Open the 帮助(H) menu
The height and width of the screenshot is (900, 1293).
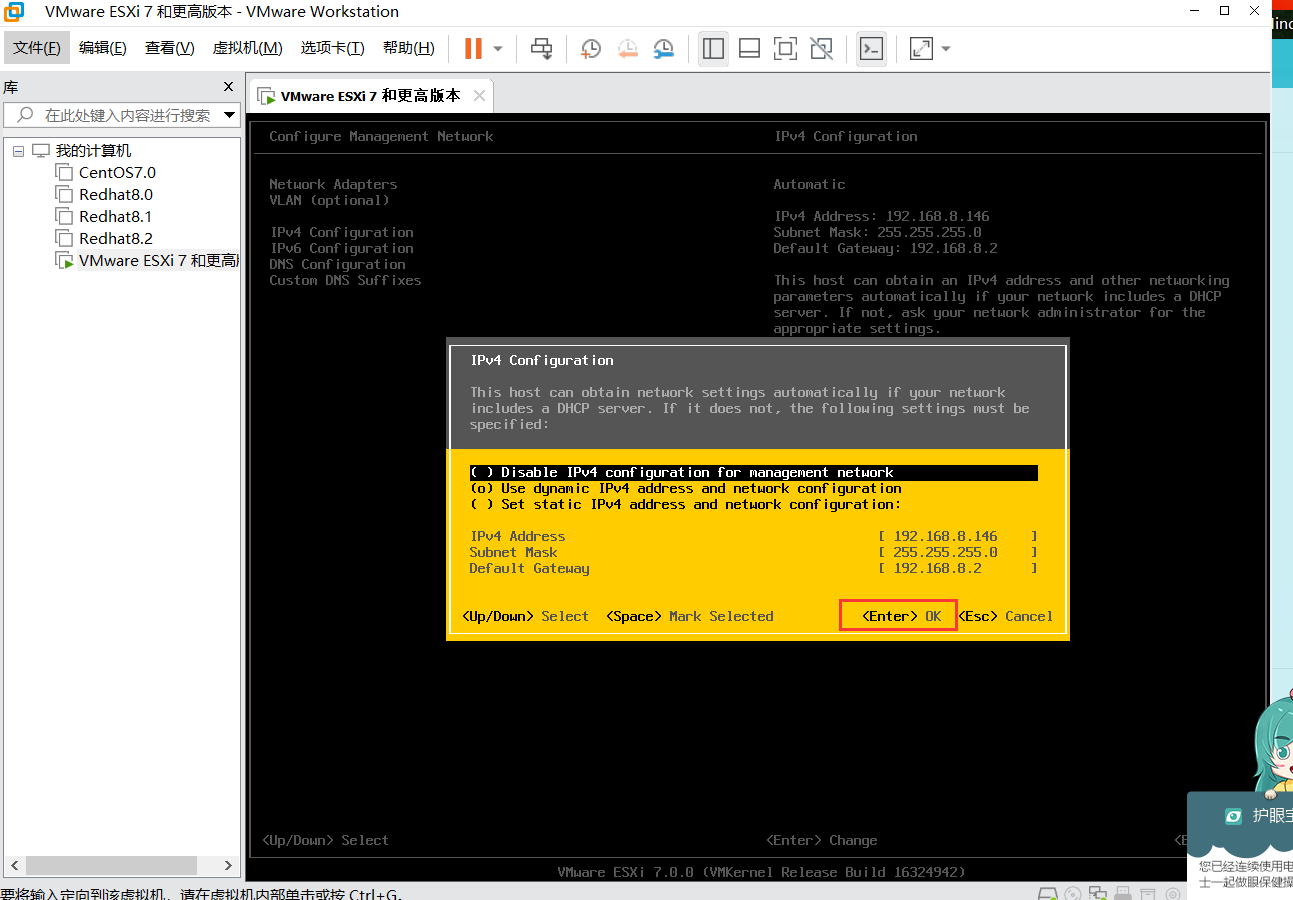pyautogui.click(x=409, y=48)
